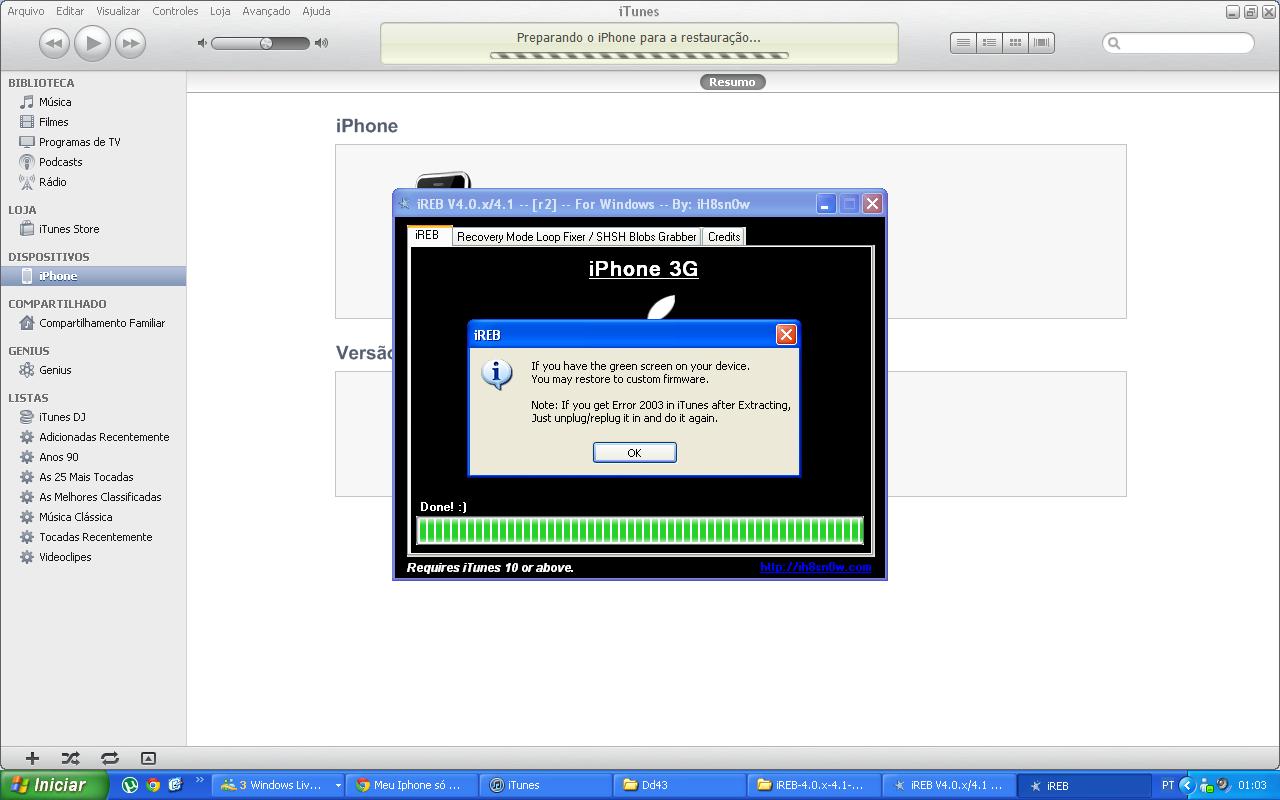Click Chrome quick launch icon
The image size is (1280, 800).
pyautogui.click(x=153, y=785)
